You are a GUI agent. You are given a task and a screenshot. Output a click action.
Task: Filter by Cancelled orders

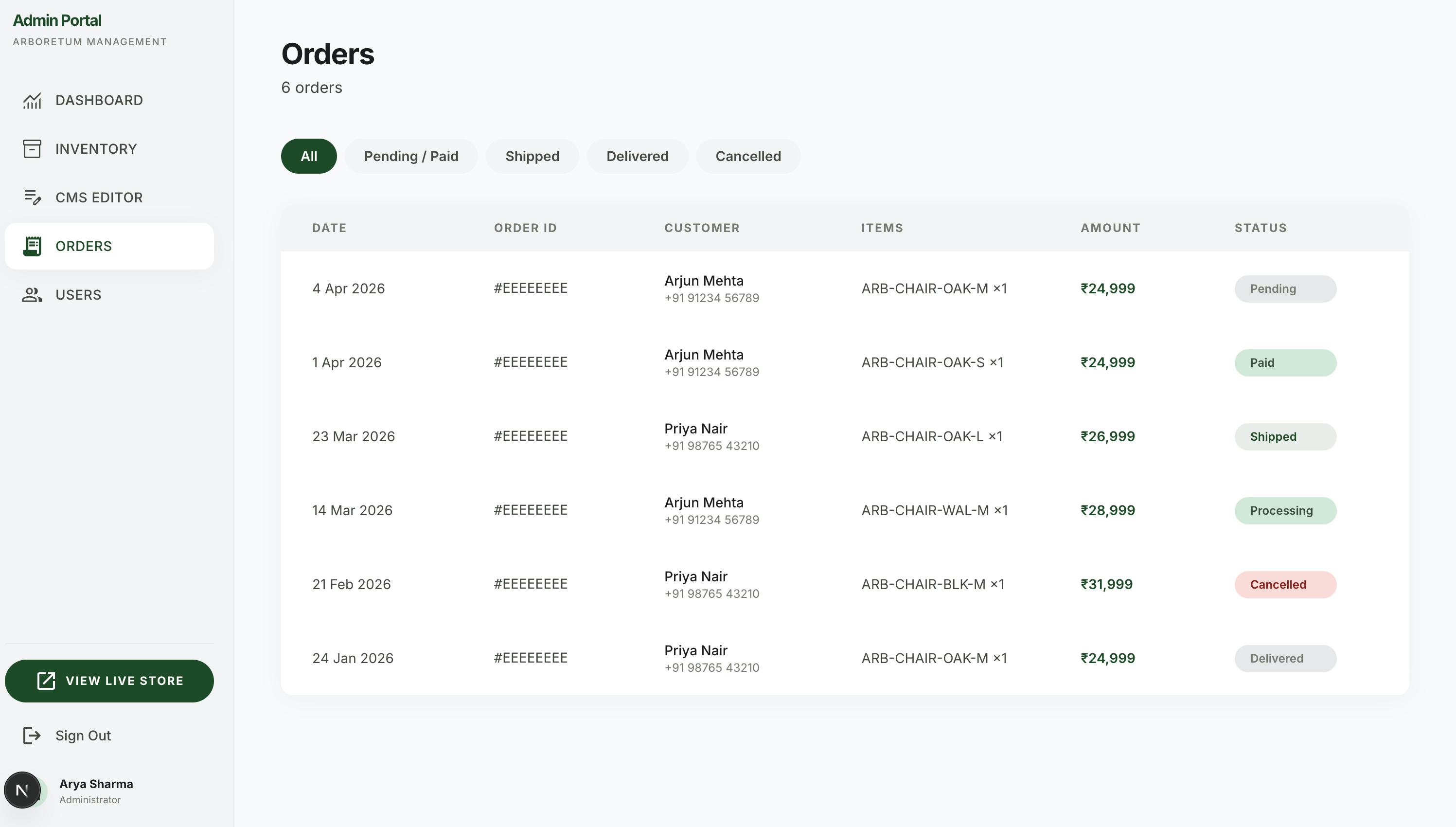pyautogui.click(x=748, y=156)
